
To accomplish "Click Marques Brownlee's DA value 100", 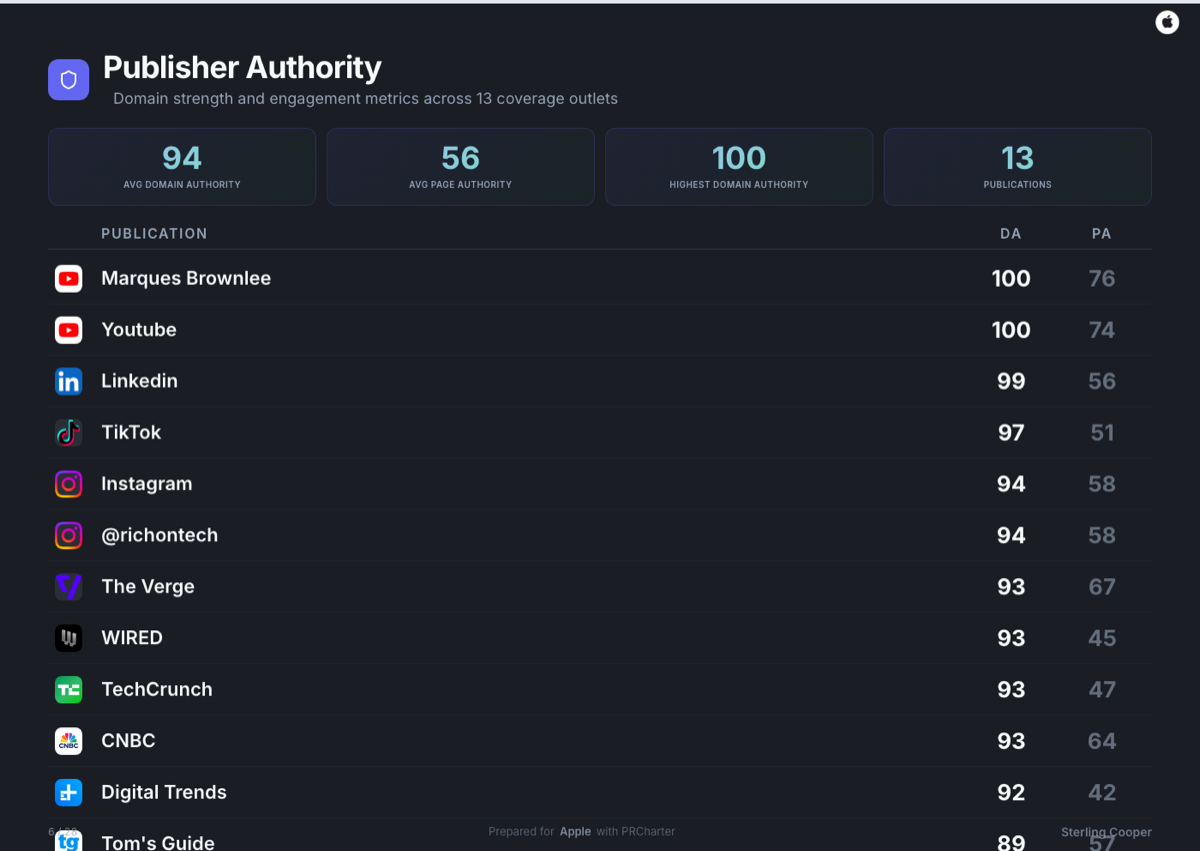I will (x=1011, y=279).
